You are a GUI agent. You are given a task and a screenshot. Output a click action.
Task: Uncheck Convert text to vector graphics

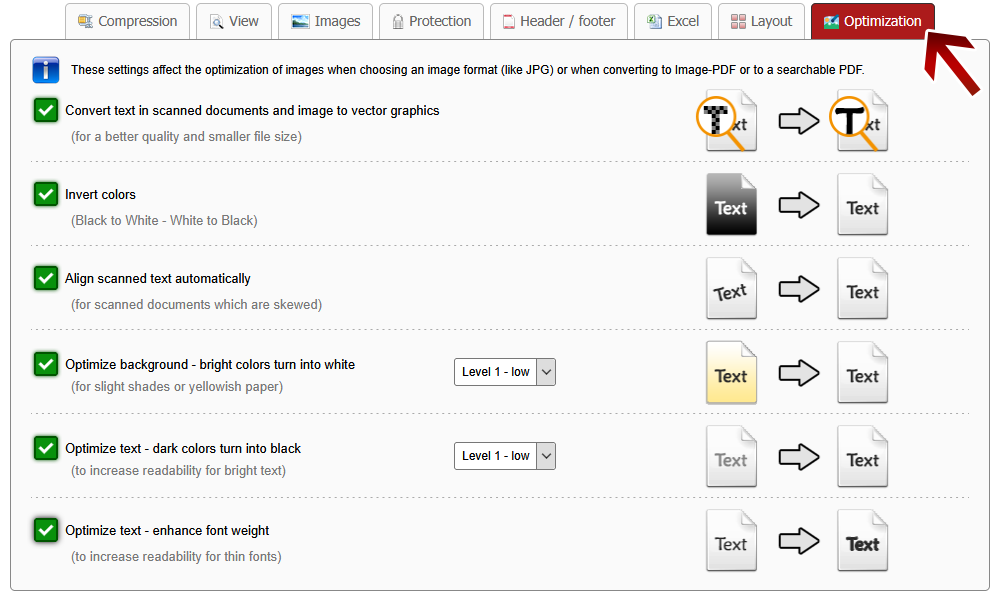point(46,110)
